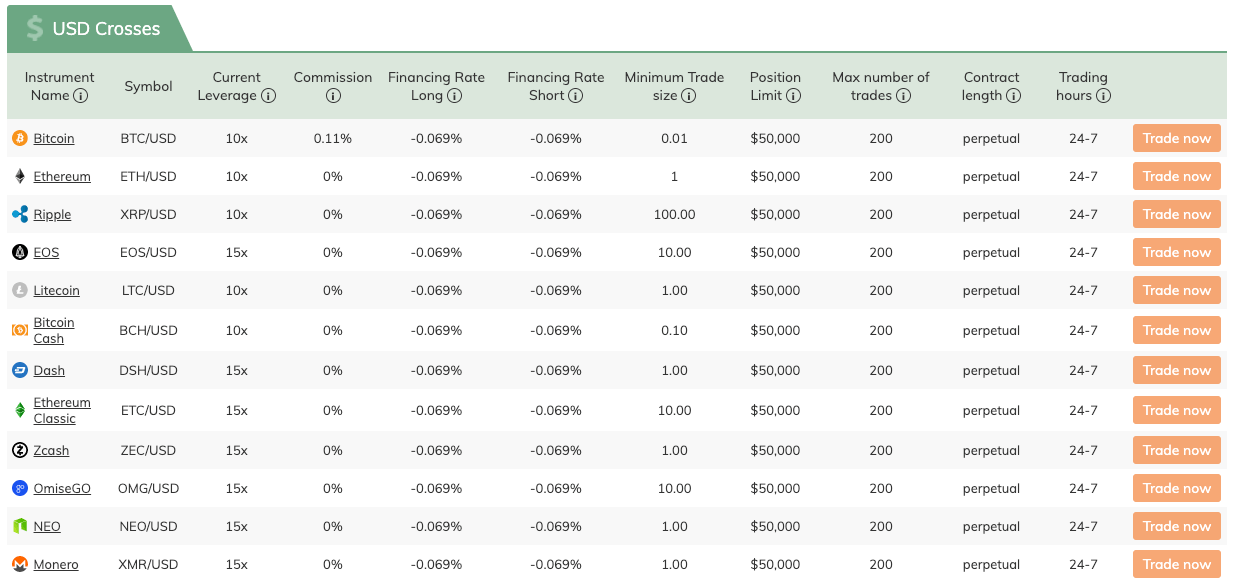Image resolution: width=1235 pixels, height=584 pixels.
Task: Click the 0.10 minimum trade size
Action: [x=675, y=330]
